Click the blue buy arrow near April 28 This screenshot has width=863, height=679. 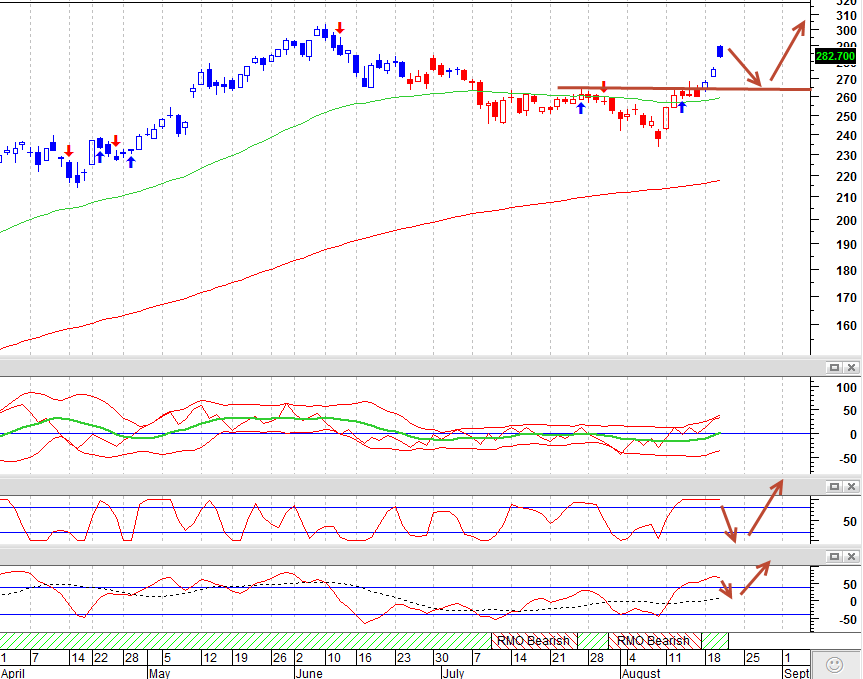(131, 162)
